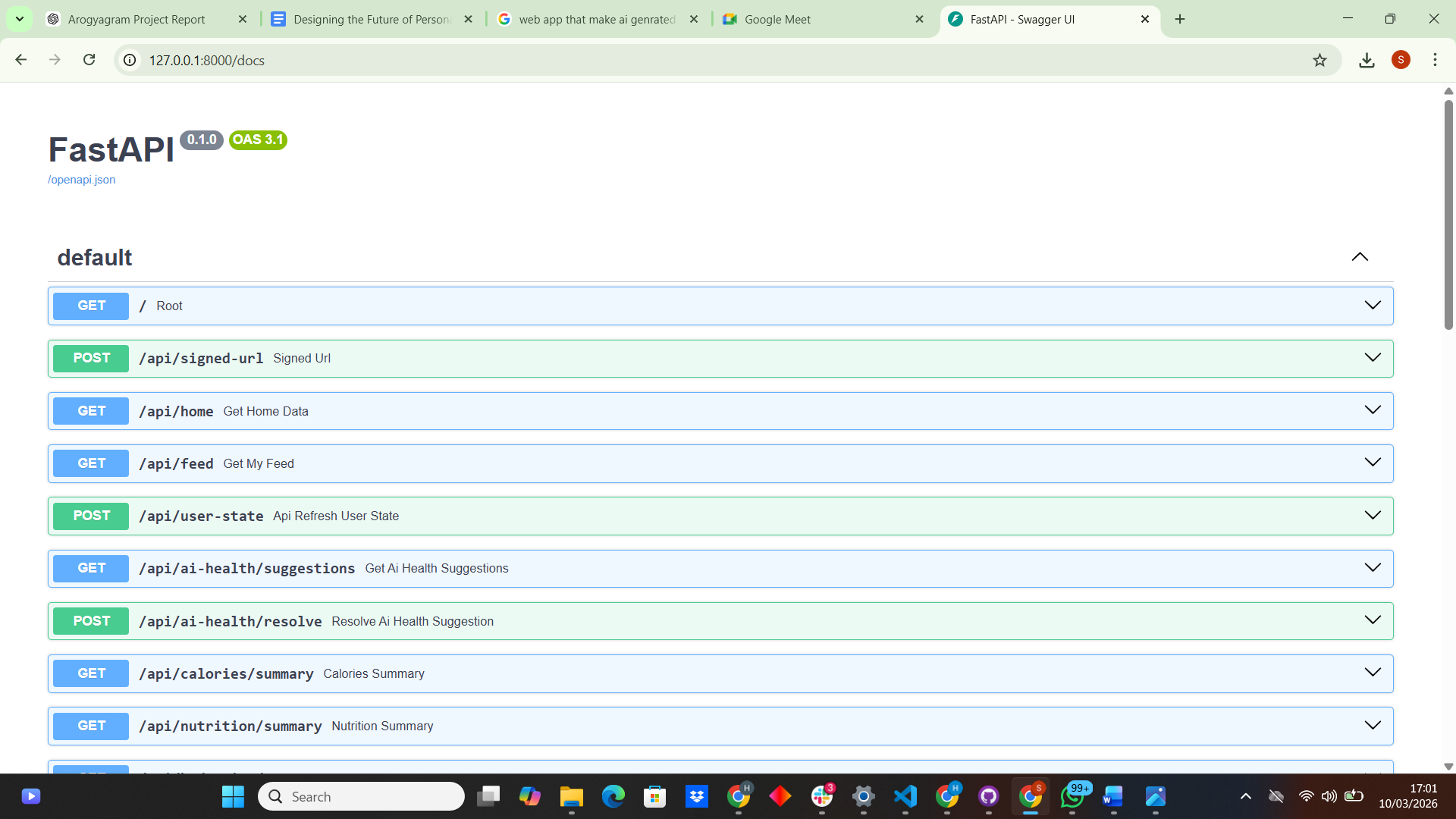Open the GitHub Desktop taskbar icon

pyautogui.click(x=988, y=796)
